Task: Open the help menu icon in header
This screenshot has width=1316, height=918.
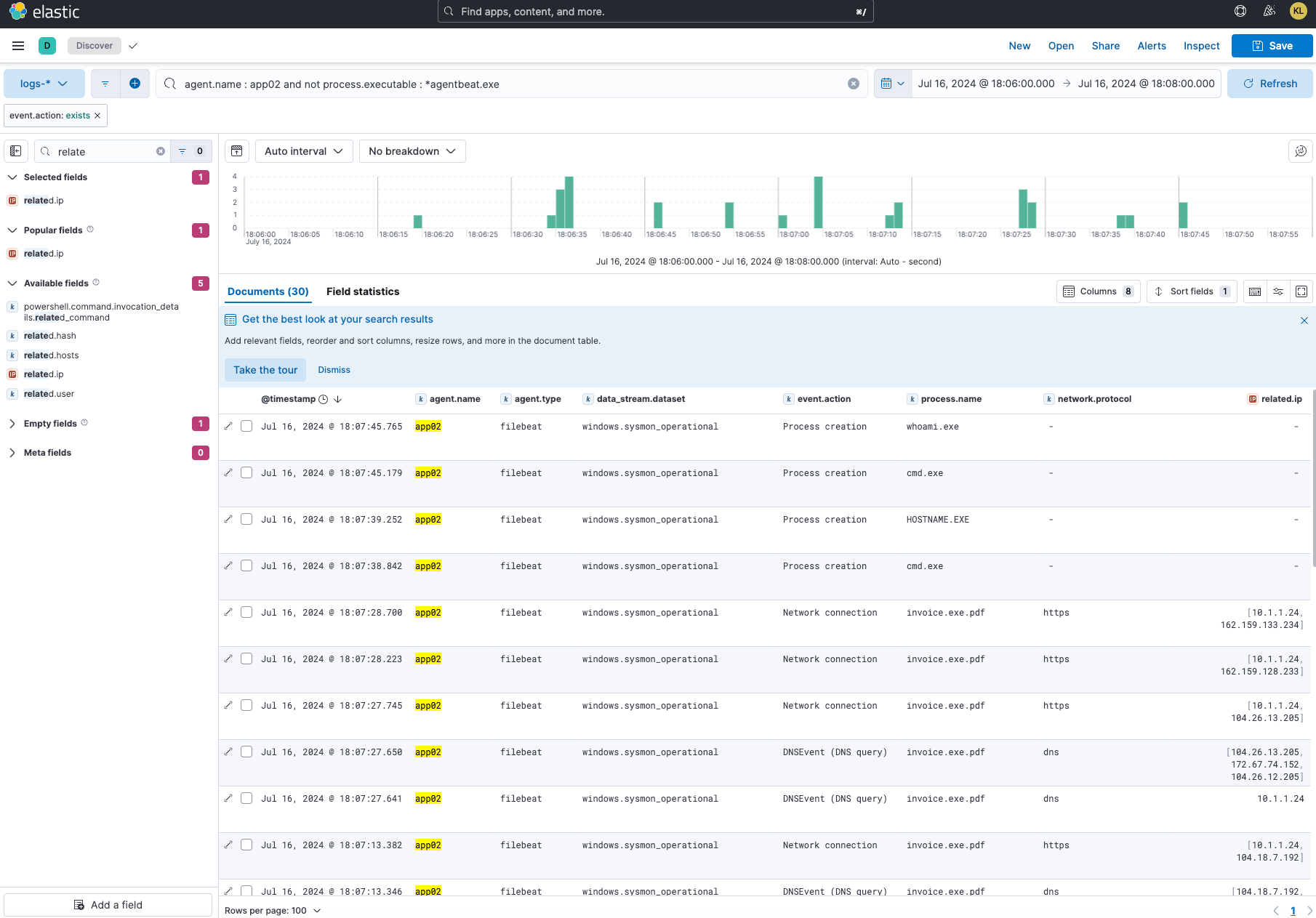Action: (1240, 11)
